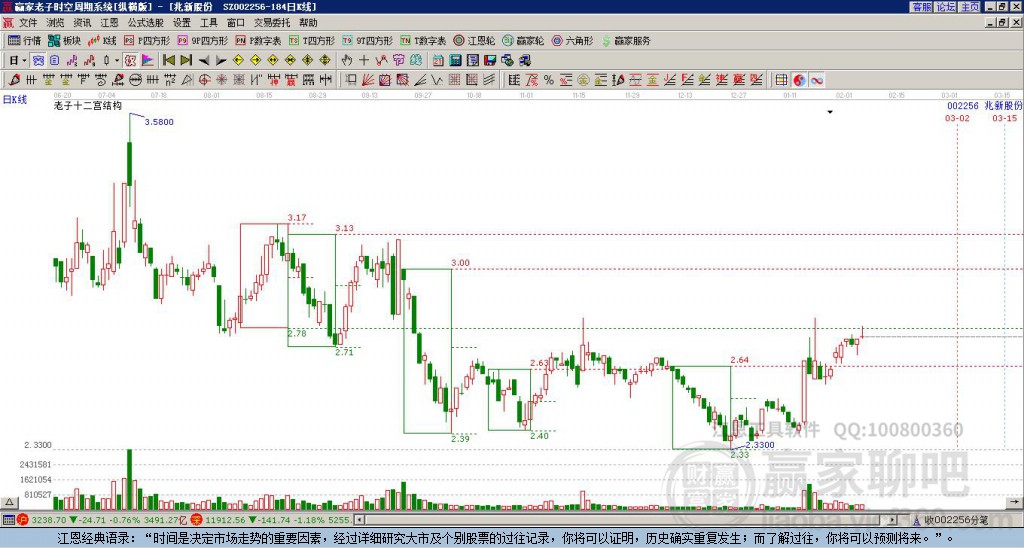Image resolution: width=1024 pixels, height=548 pixels.
Task: Select the red pen drawing tool
Action: (14, 80)
